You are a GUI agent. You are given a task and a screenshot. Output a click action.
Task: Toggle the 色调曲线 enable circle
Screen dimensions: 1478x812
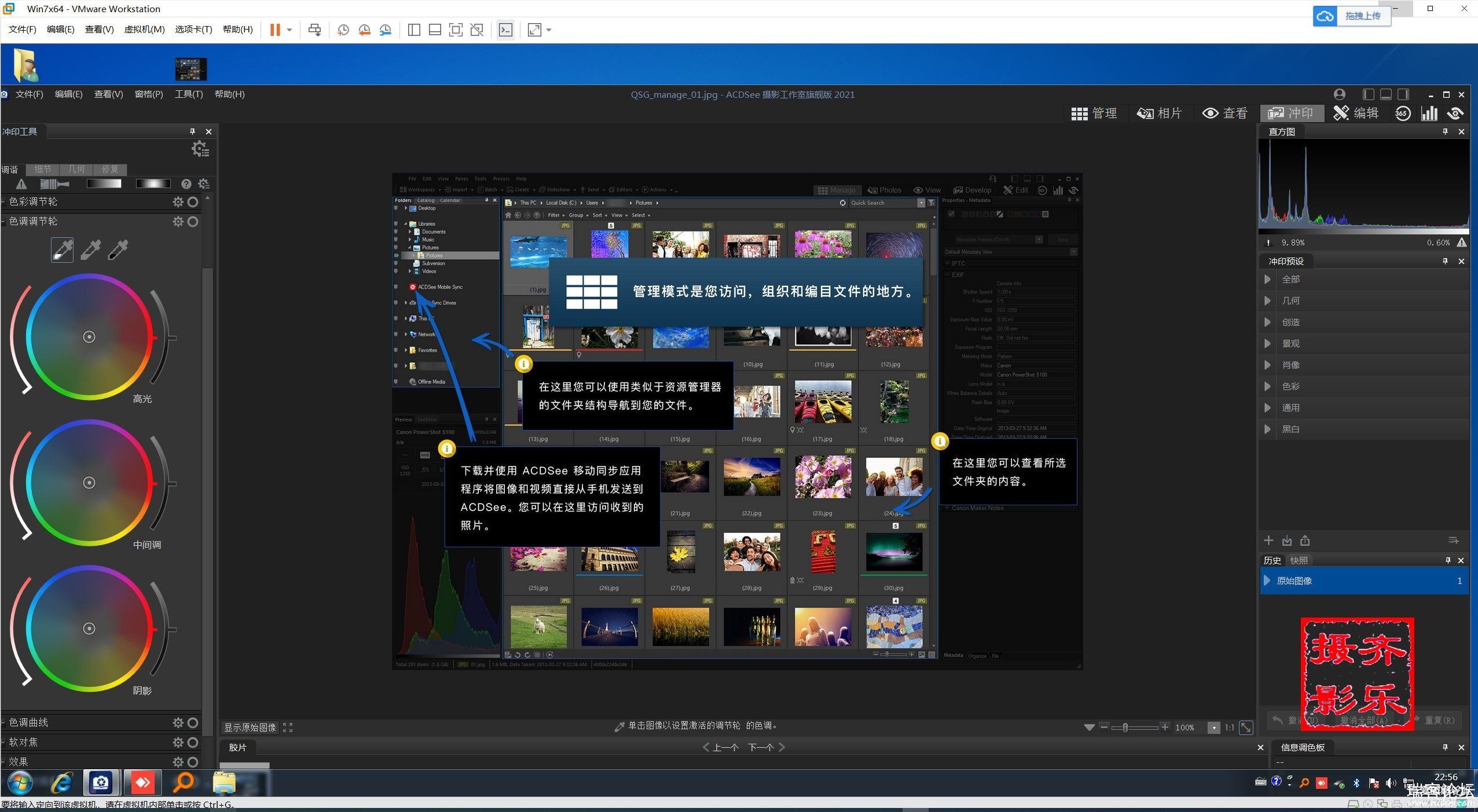(x=193, y=723)
